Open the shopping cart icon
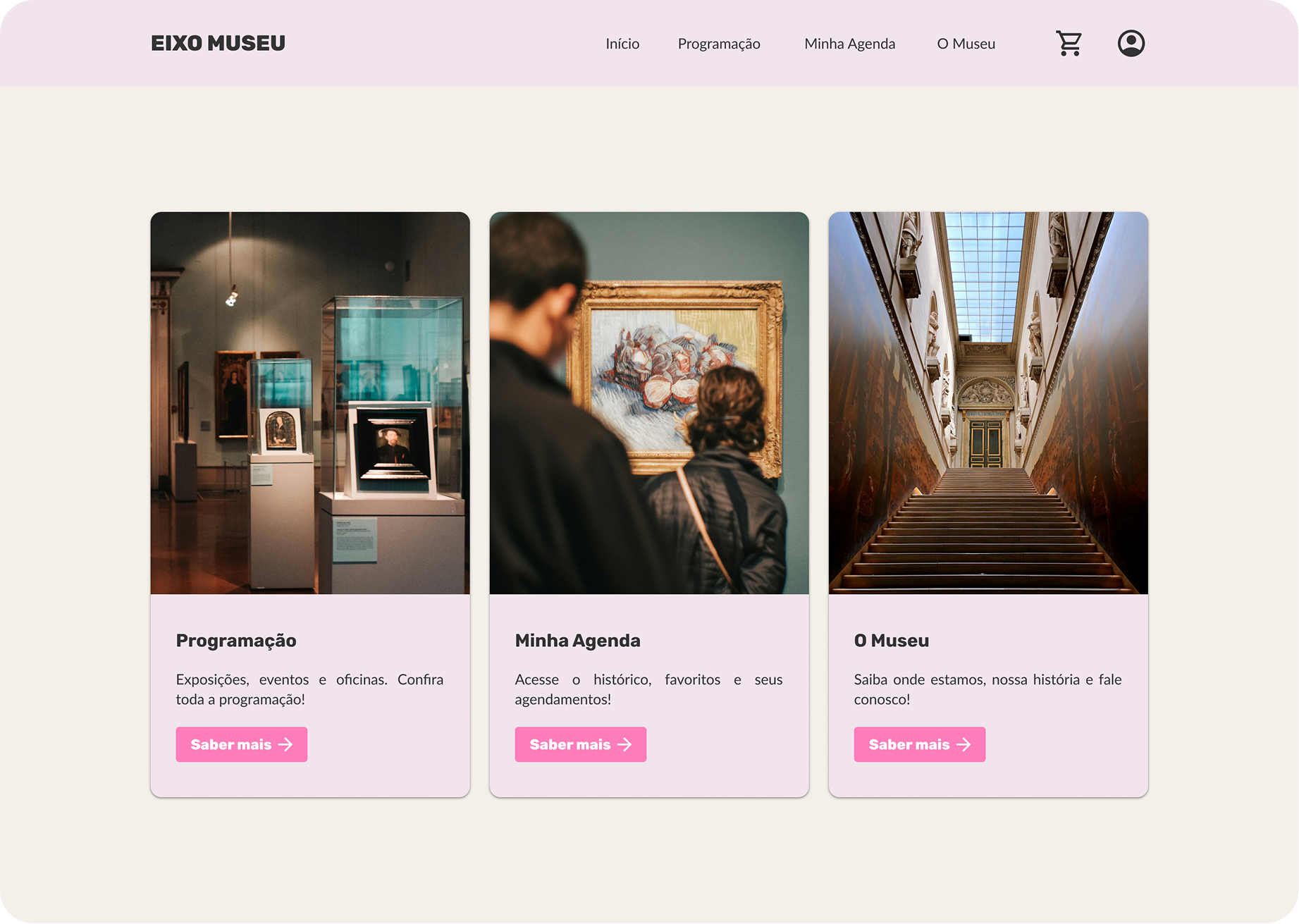Screen dimensions: 1299x924 pyautogui.click(x=1069, y=44)
